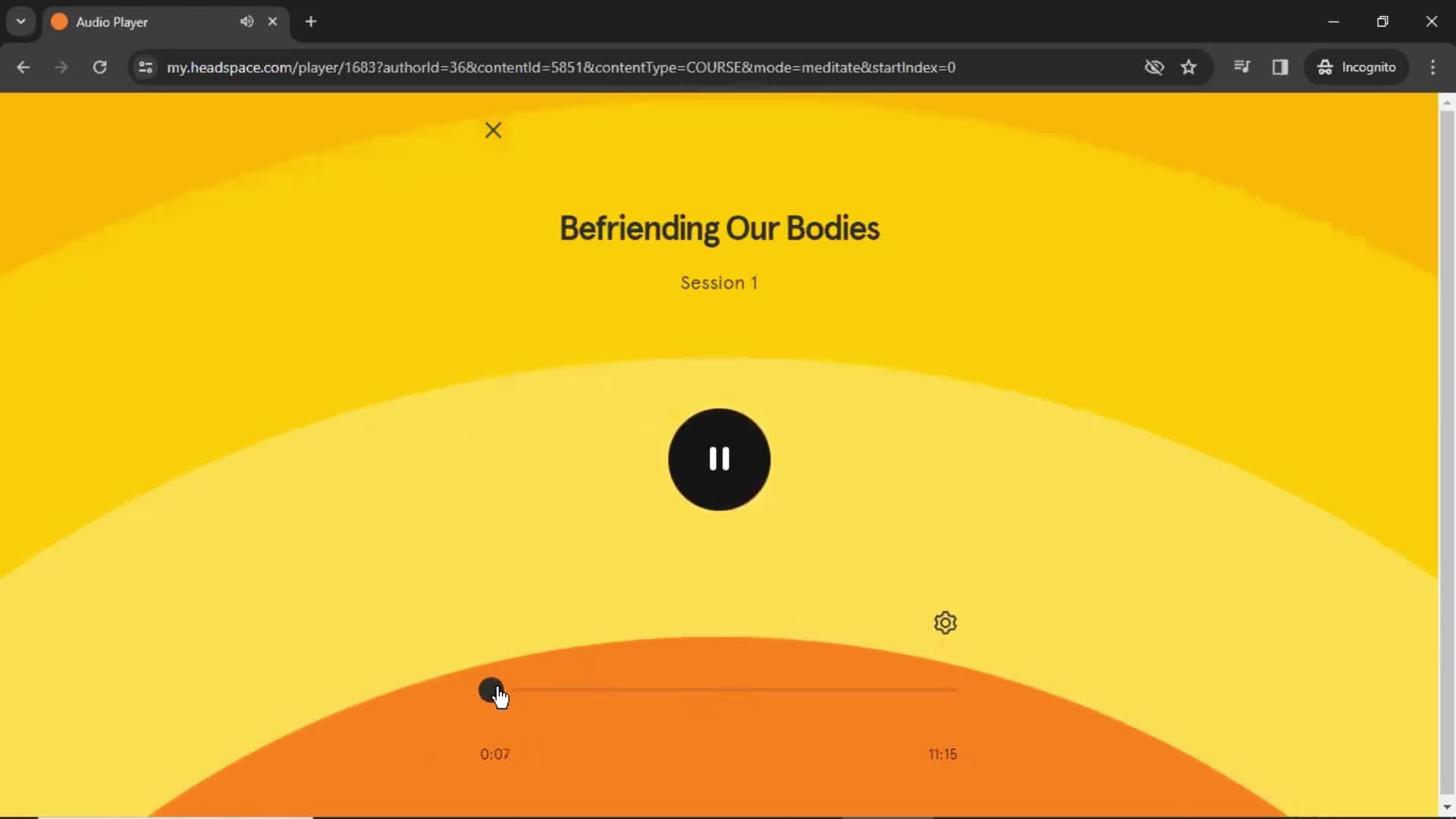The width and height of the screenshot is (1456, 819).
Task: Pause the current meditation session
Action: (x=720, y=459)
